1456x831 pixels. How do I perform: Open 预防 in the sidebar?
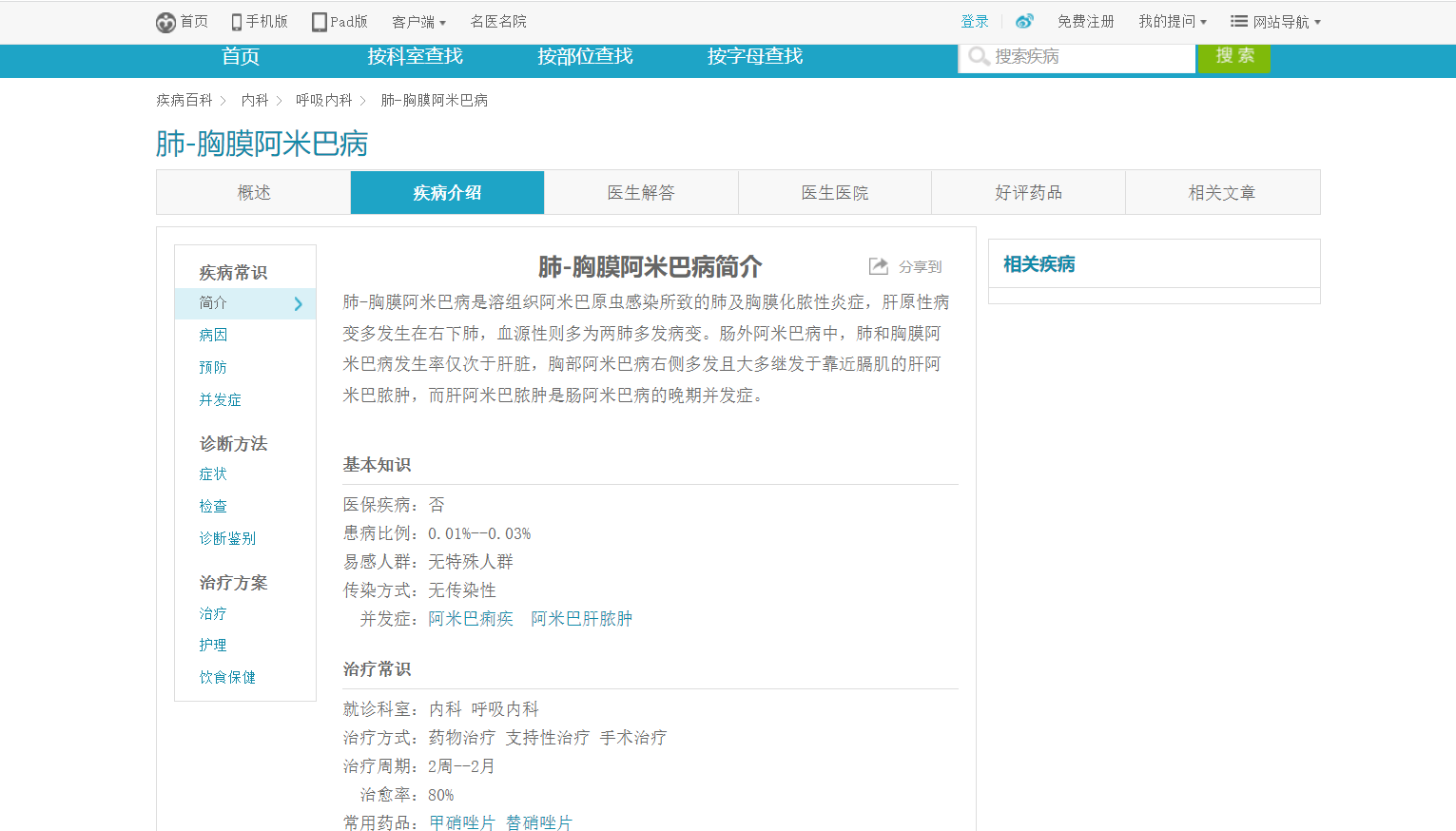(213, 367)
